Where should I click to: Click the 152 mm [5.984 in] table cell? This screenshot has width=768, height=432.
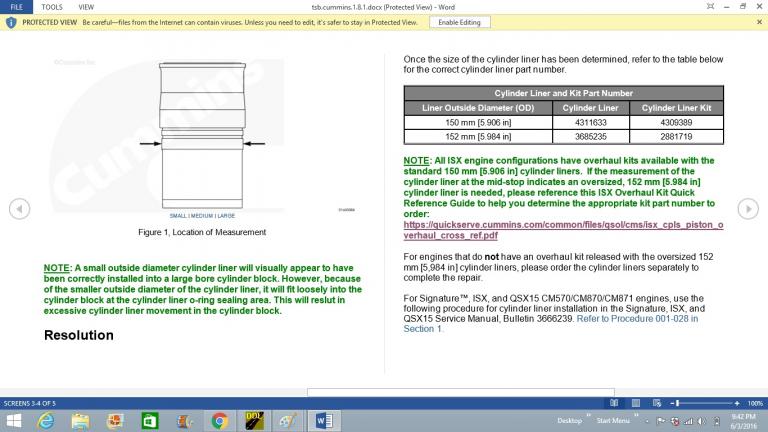click(x=478, y=137)
